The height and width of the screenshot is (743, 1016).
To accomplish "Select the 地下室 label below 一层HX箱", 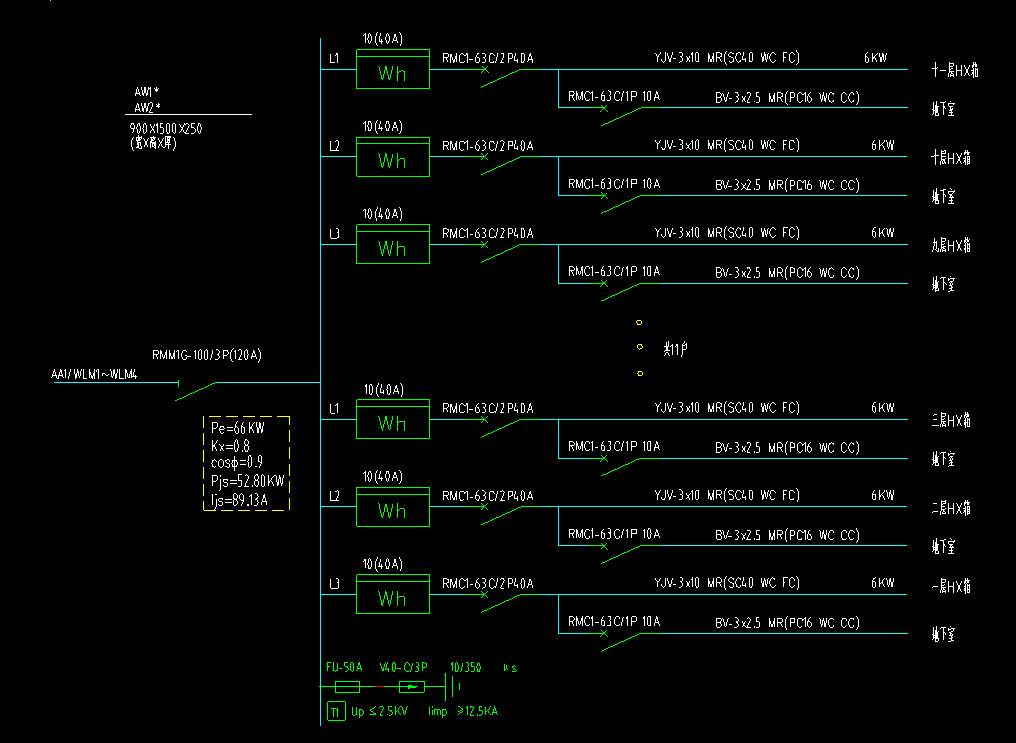I will 943,634.
